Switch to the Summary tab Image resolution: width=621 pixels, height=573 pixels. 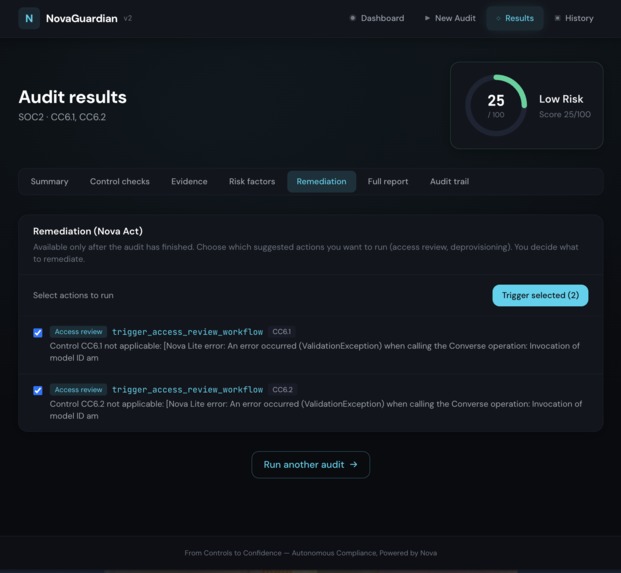(x=50, y=181)
